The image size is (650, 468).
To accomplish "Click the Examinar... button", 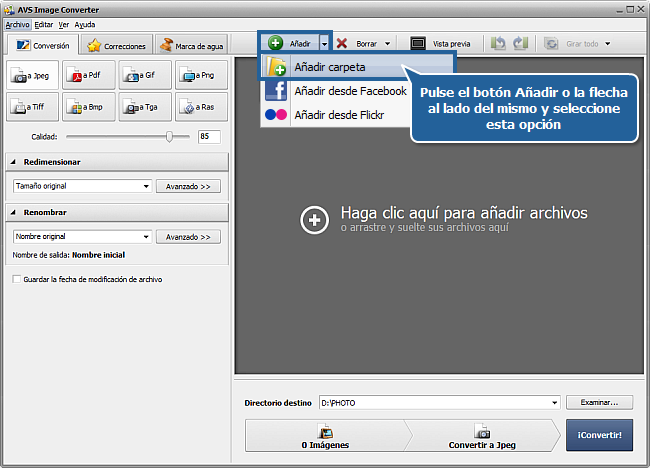I will click(599, 402).
